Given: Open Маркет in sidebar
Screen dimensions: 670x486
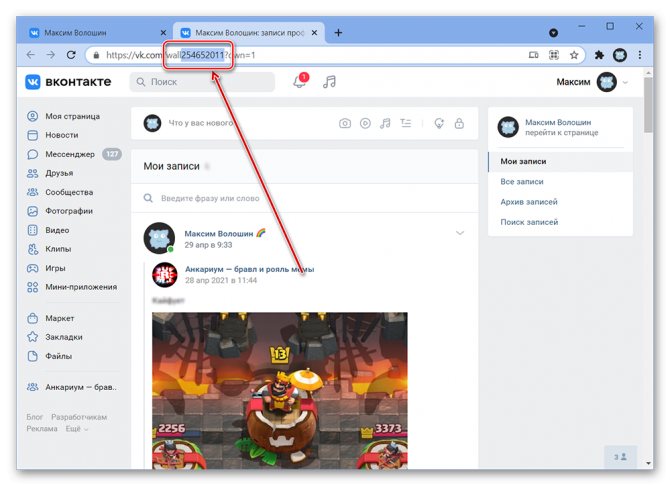Looking at the screenshot, I should pos(50,318).
